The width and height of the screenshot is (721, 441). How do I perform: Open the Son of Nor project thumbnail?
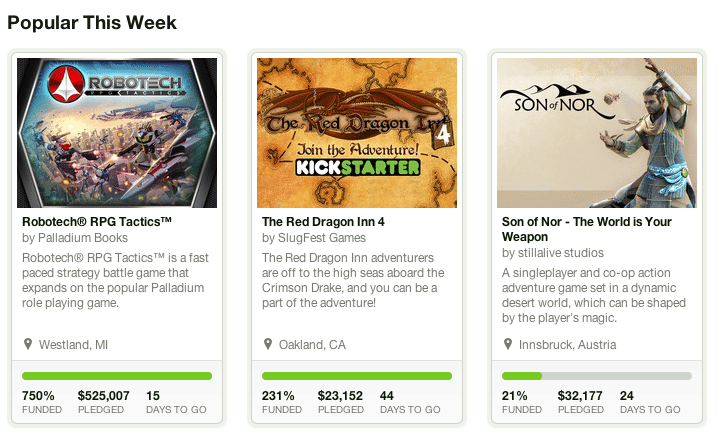pyautogui.click(x=597, y=132)
